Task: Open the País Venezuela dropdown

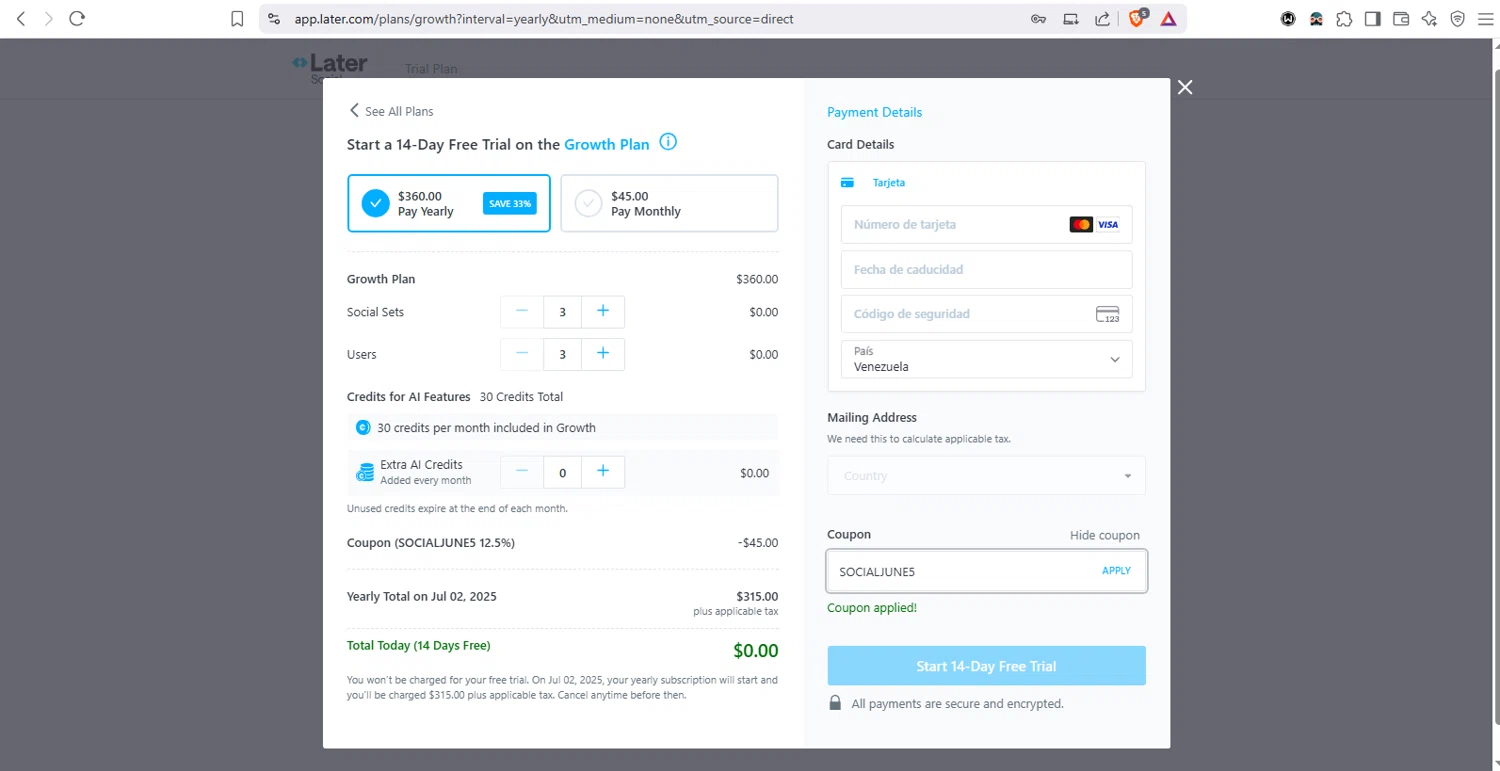Action: (x=986, y=359)
